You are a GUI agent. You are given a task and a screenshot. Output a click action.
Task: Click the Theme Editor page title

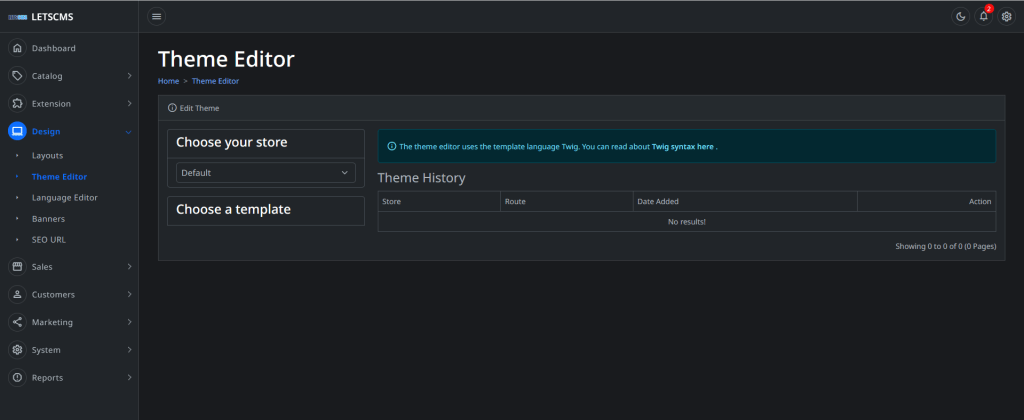coord(226,59)
